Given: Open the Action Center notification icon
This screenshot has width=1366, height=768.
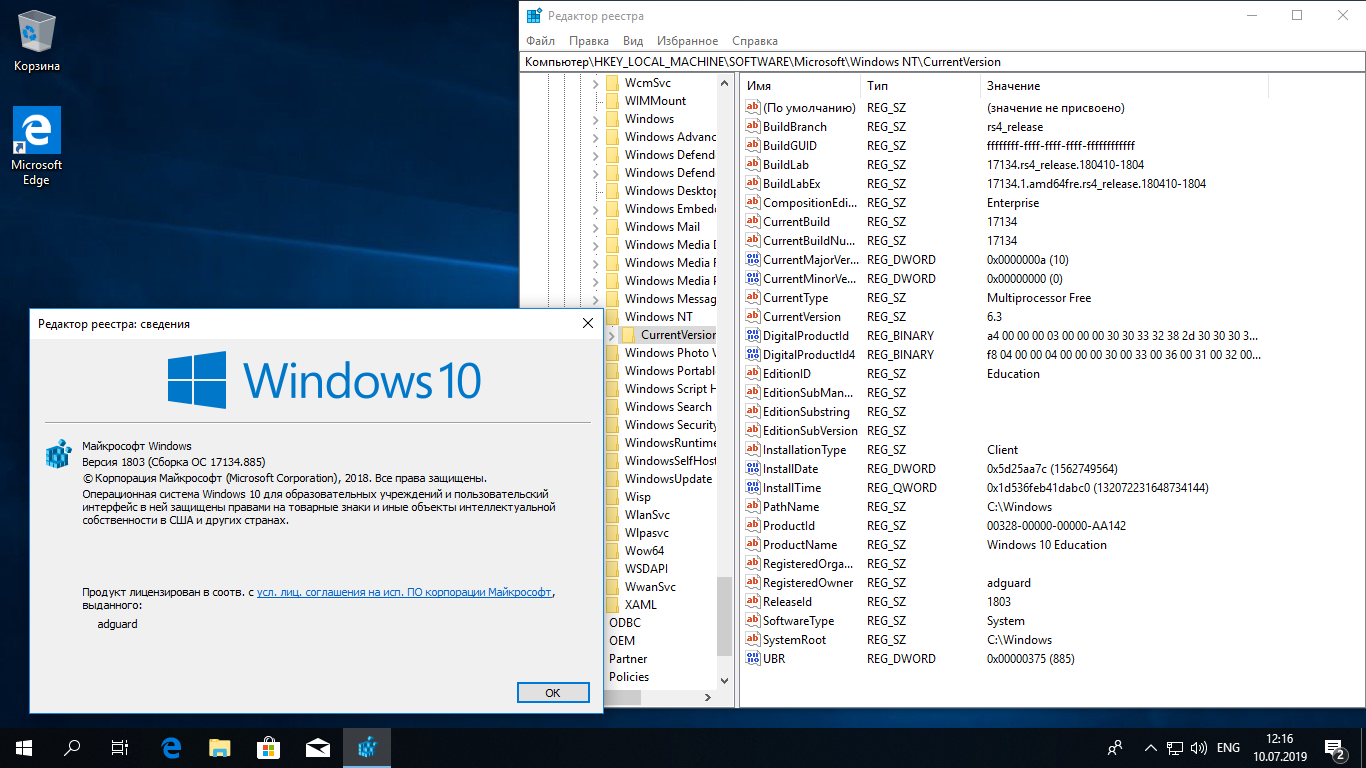Looking at the screenshot, I should click(1334, 747).
